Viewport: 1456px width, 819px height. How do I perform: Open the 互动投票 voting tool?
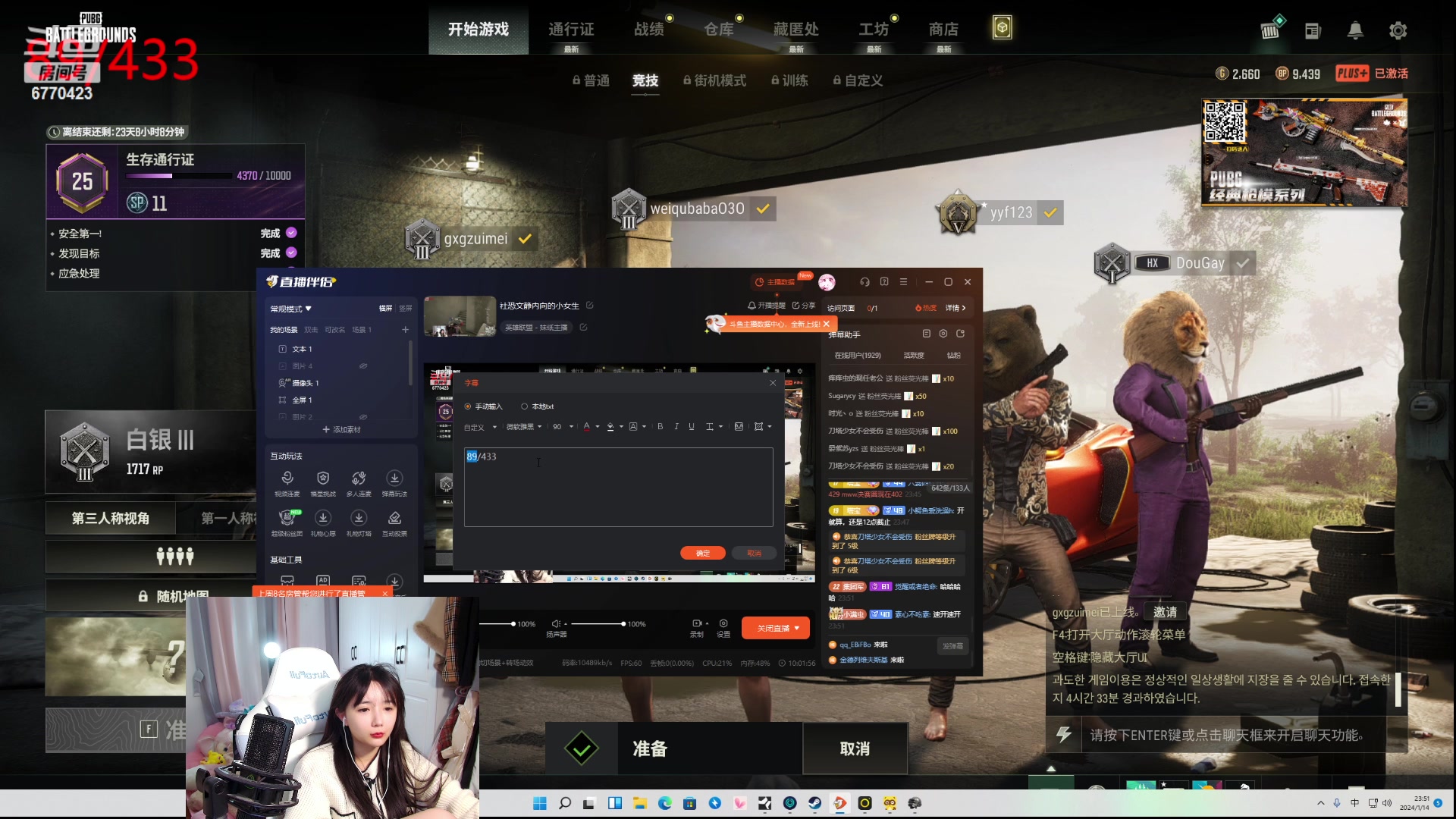394,518
